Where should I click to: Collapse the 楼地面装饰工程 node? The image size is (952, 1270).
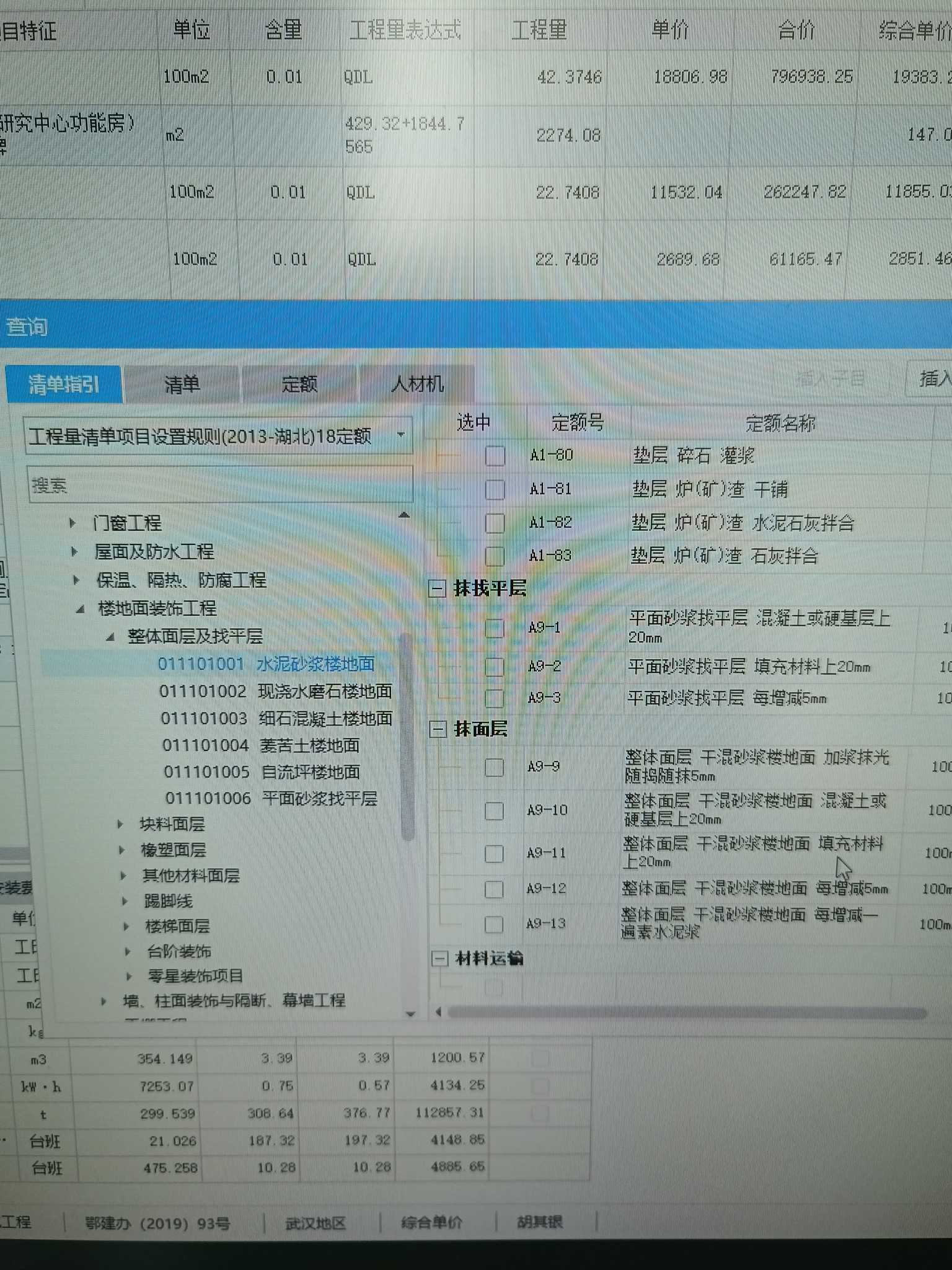[x=80, y=608]
